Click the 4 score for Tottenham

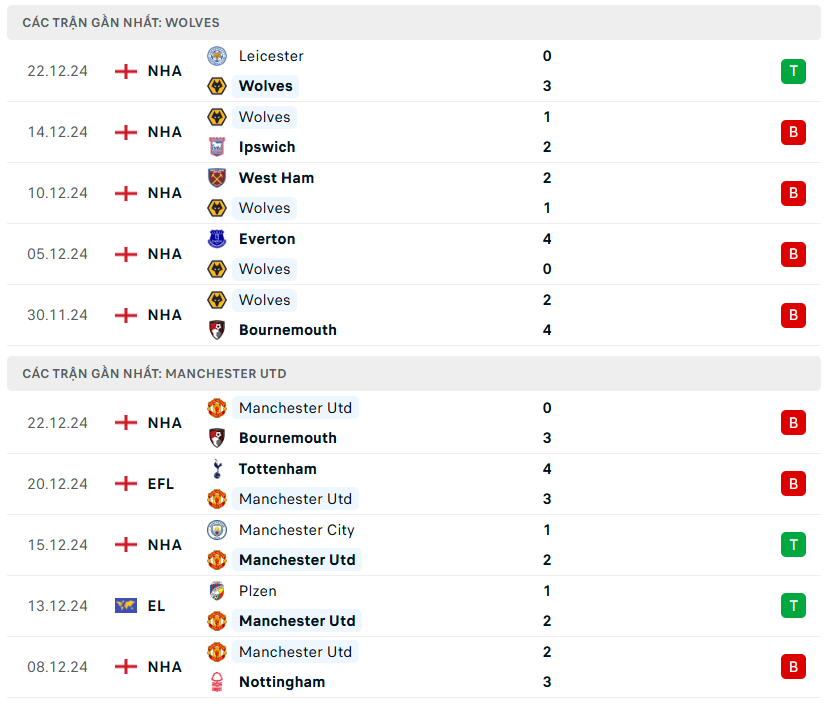tap(547, 469)
